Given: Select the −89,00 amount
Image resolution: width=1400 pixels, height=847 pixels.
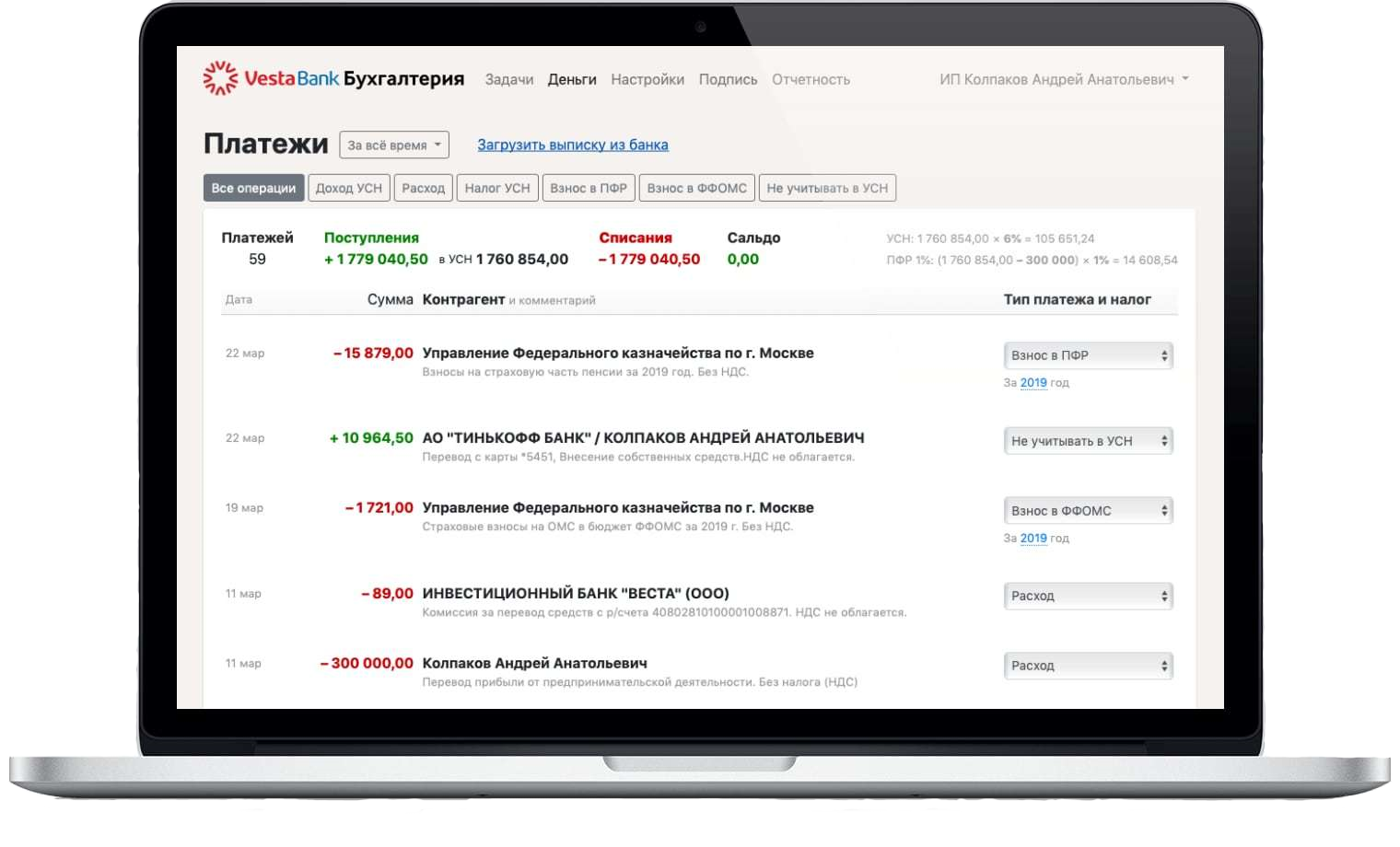Looking at the screenshot, I should 387,594.
